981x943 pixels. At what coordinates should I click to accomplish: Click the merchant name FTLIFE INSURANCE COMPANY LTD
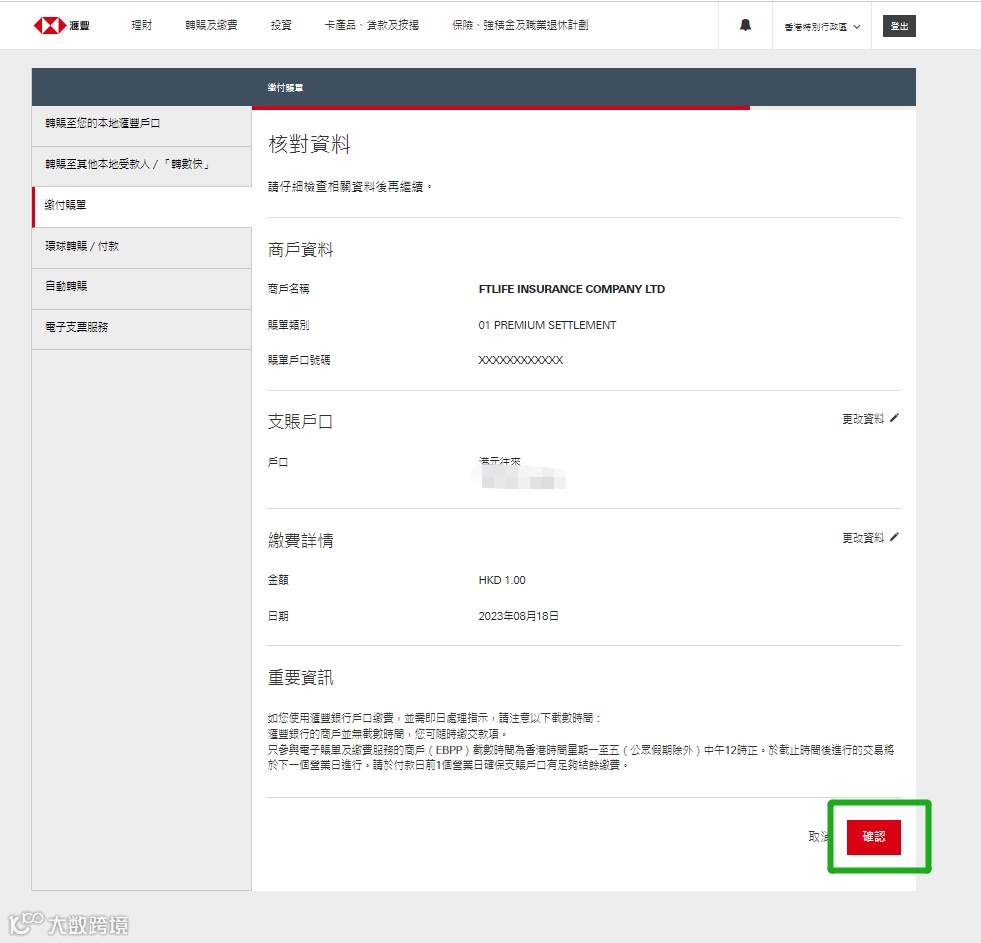571,289
